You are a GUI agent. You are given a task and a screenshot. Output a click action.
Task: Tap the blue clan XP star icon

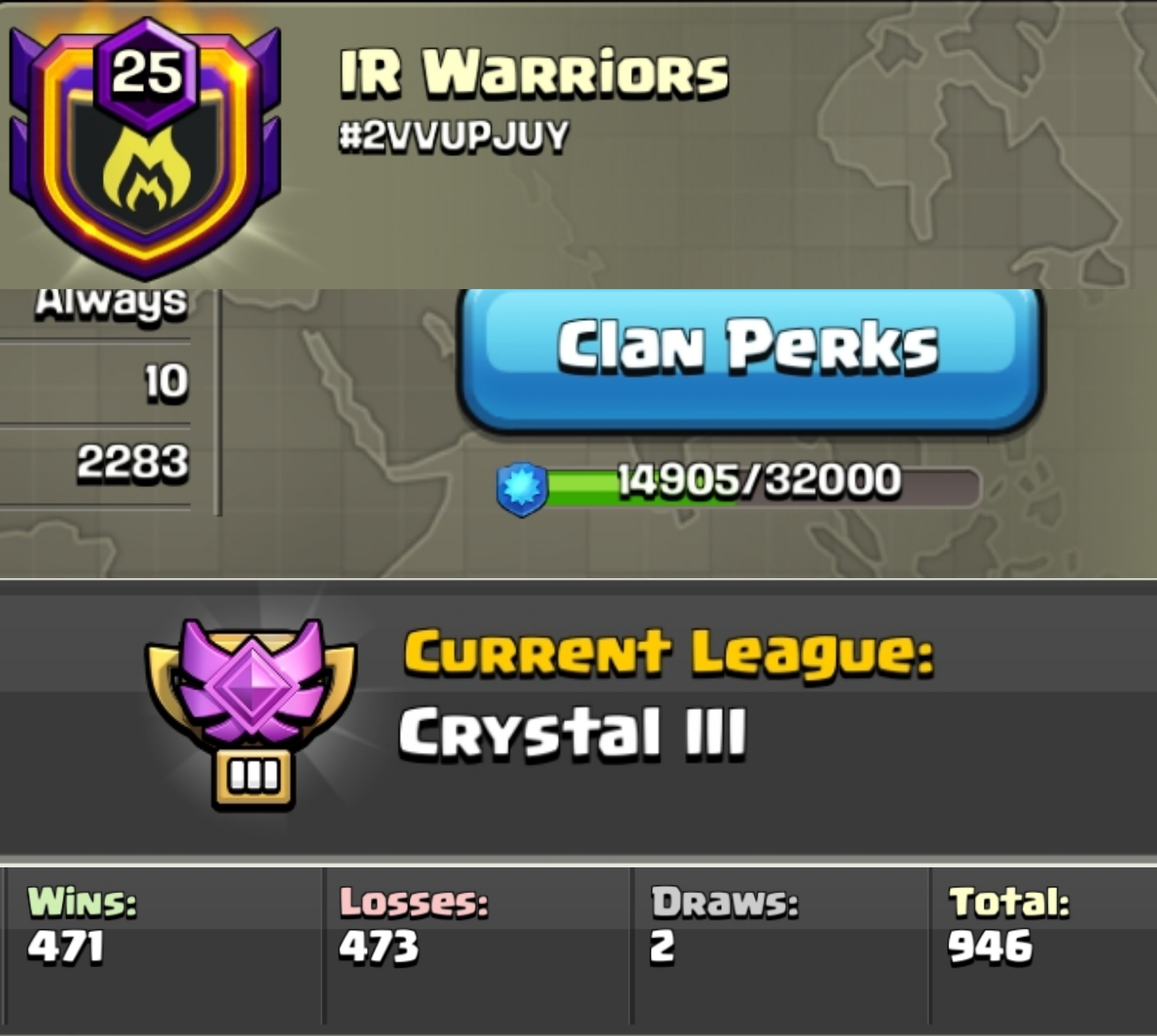coord(522,489)
